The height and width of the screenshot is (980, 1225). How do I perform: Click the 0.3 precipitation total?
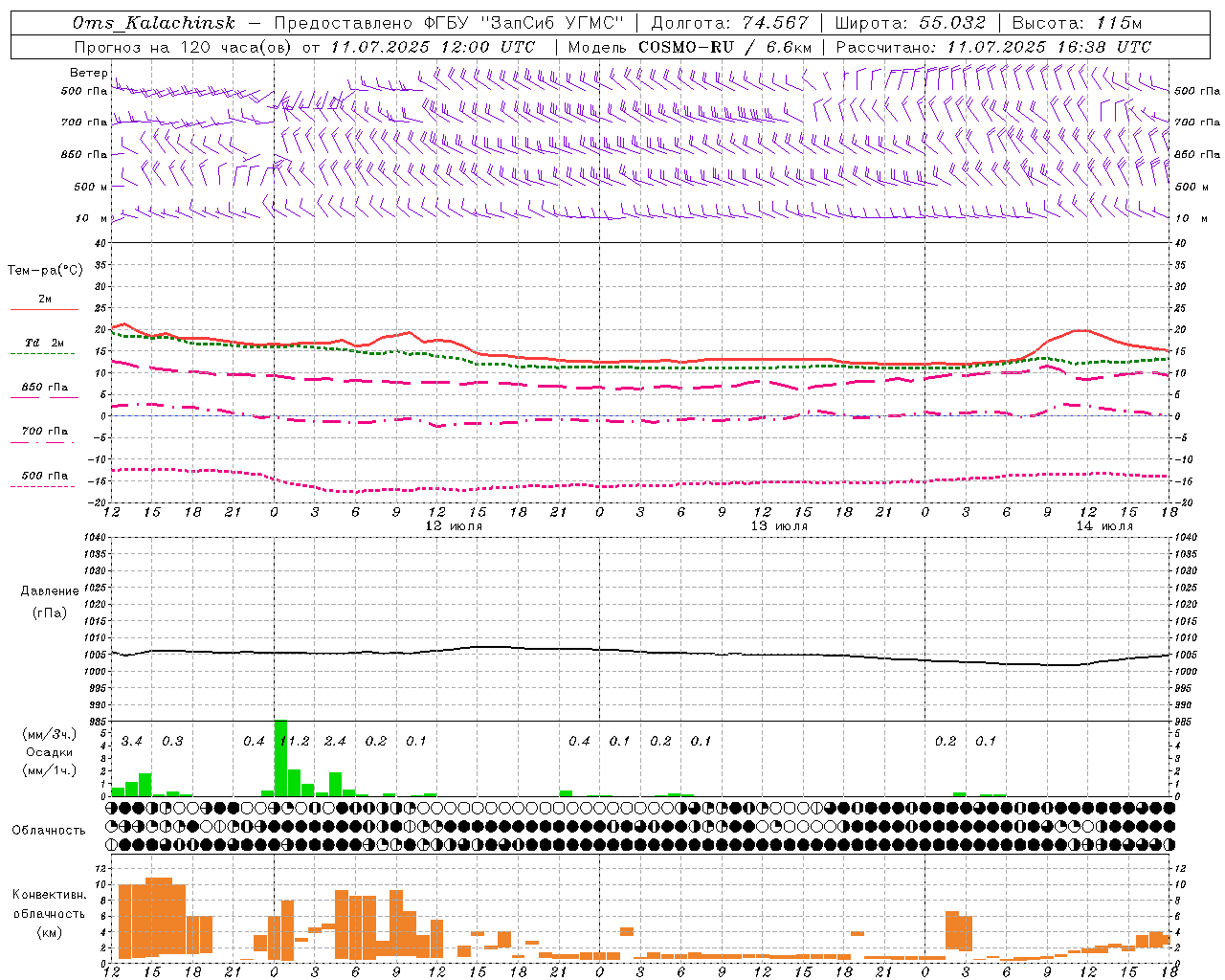[172, 741]
